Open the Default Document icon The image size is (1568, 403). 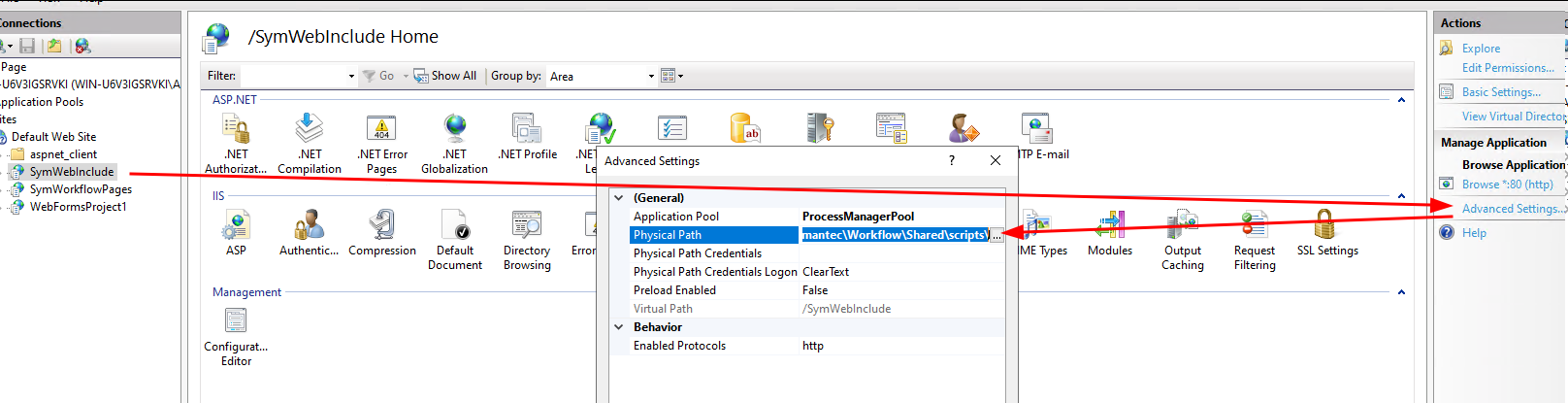click(x=454, y=225)
